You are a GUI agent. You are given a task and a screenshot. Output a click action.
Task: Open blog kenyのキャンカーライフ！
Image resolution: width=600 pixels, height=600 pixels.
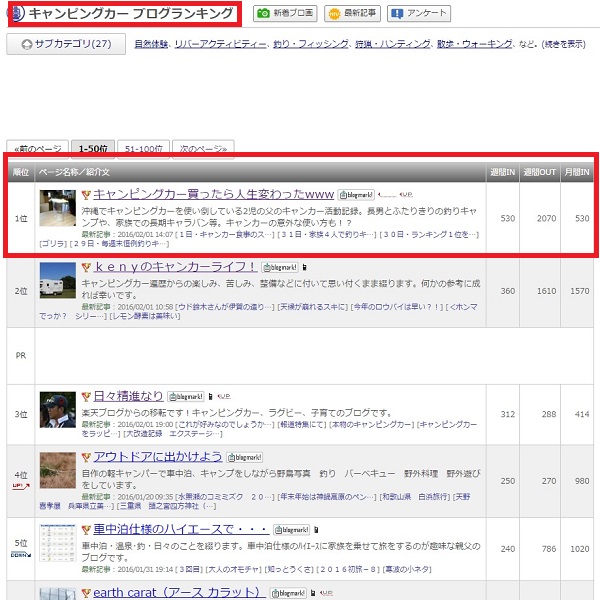coord(175,267)
